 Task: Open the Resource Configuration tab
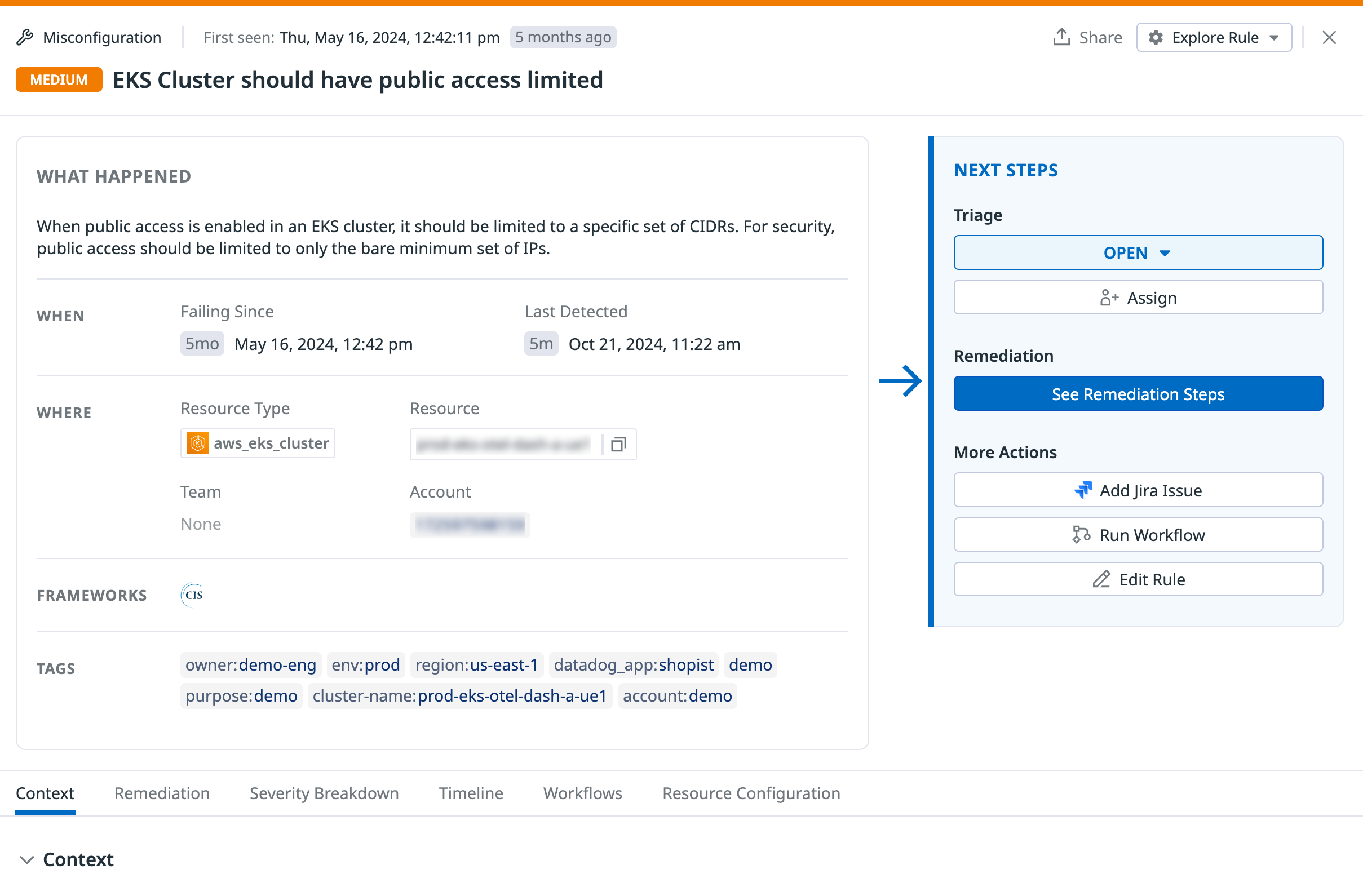[x=751, y=793]
